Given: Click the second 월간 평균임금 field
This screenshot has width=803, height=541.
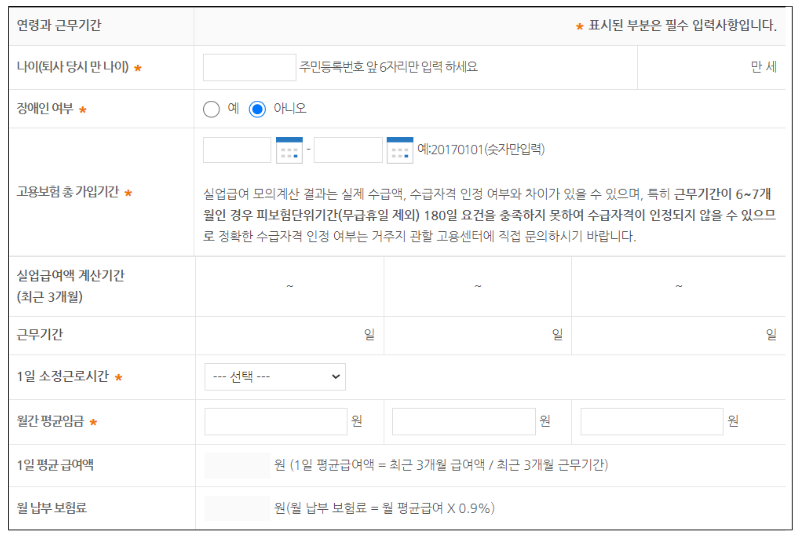Looking at the screenshot, I should [464, 422].
